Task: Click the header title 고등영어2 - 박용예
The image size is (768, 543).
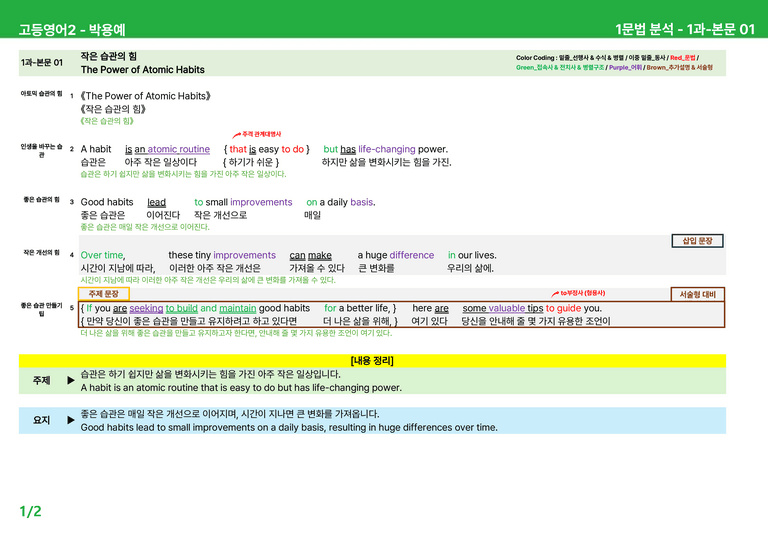Action: click(x=72, y=30)
